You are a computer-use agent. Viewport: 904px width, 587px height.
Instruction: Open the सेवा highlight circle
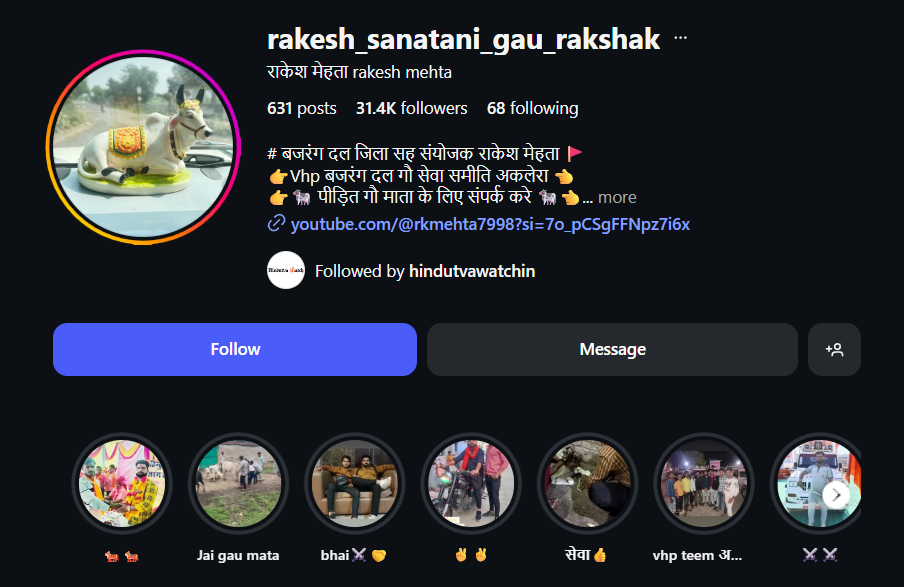pyautogui.click(x=587, y=483)
